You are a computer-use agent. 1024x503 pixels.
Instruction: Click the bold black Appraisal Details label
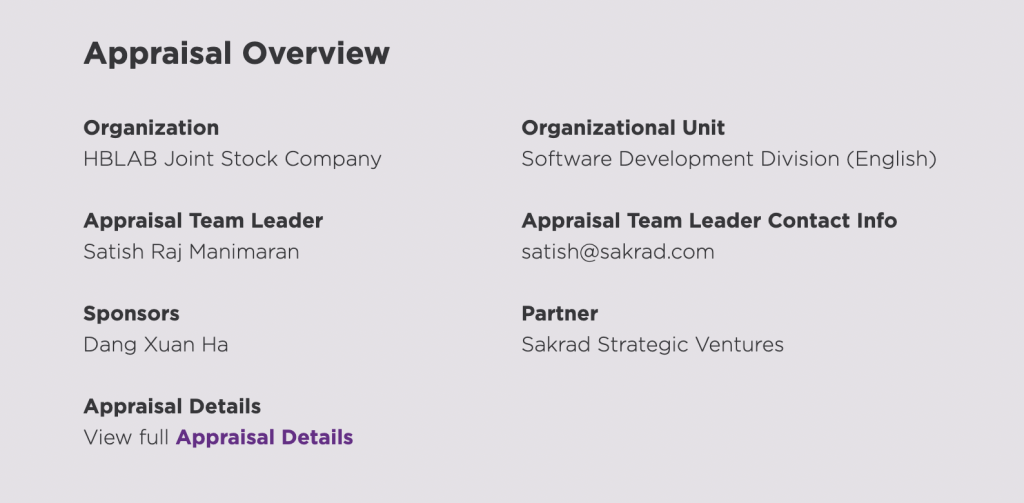pyautogui.click(x=172, y=407)
